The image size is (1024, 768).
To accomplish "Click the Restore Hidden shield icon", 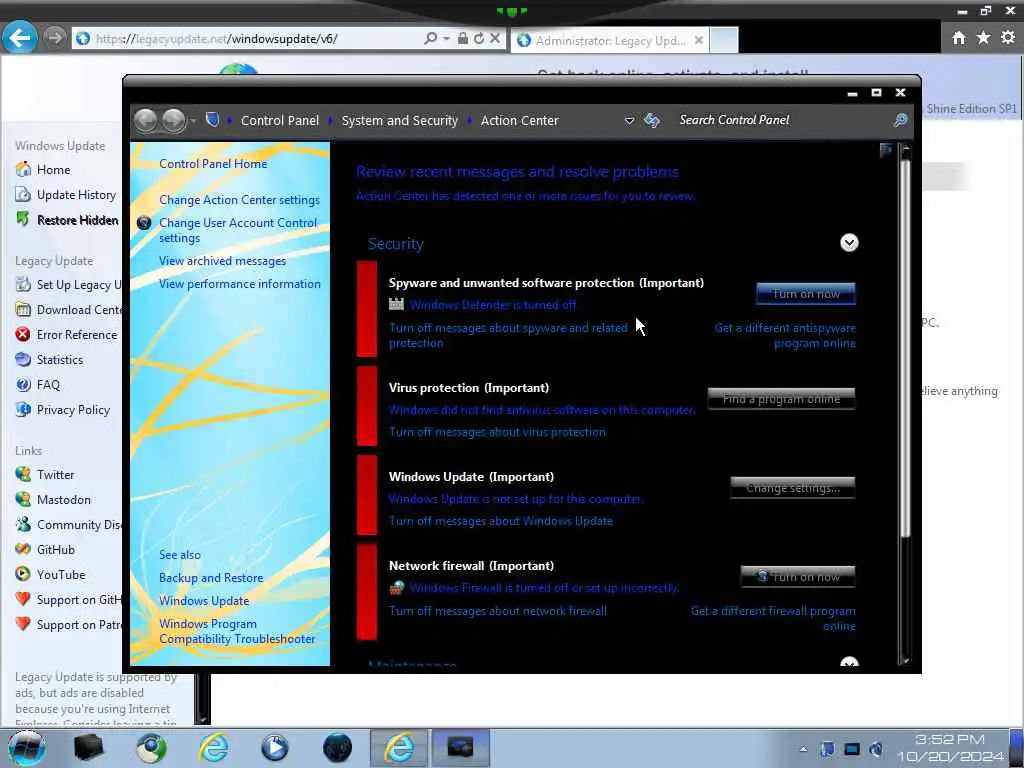I will point(23,219).
